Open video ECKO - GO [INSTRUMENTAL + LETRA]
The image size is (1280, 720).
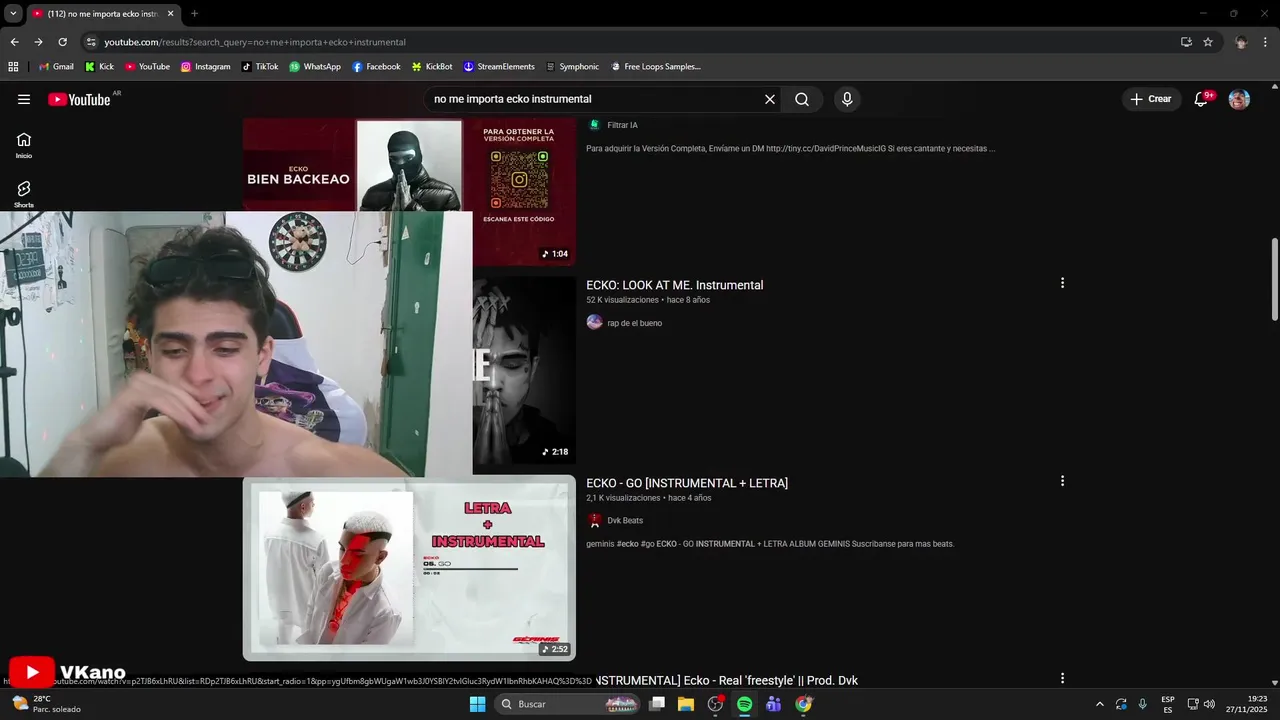click(687, 483)
